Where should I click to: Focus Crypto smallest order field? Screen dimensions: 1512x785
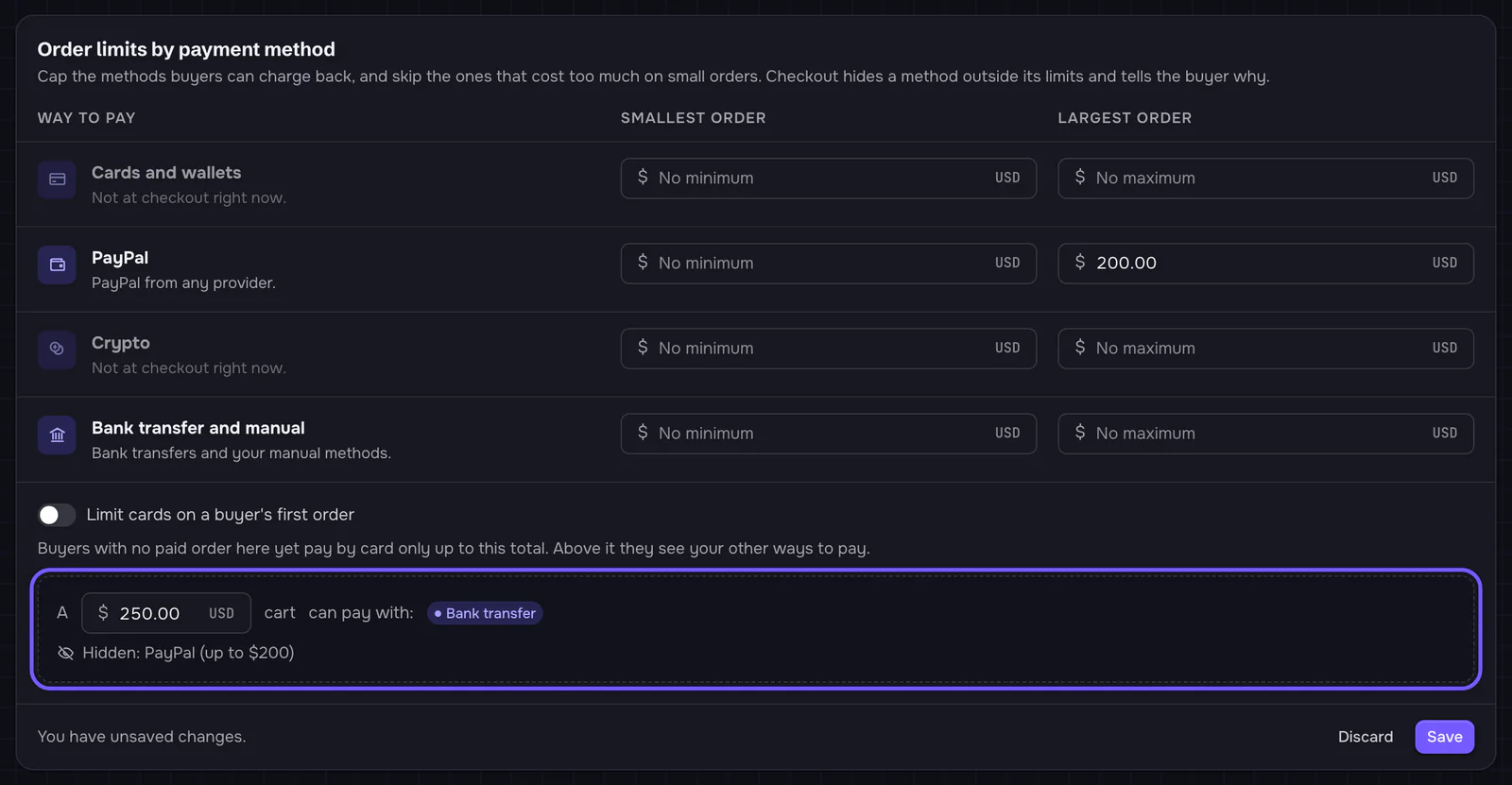[828, 348]
